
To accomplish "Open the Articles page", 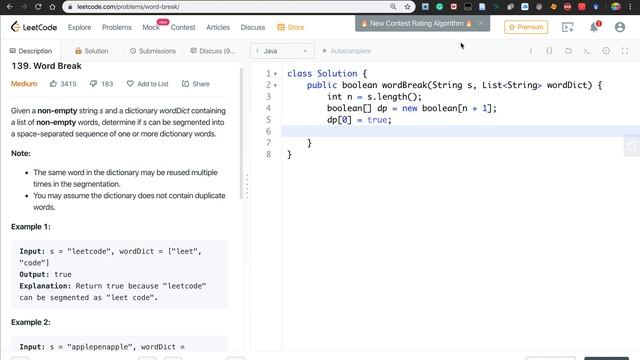I will [218, 27].
